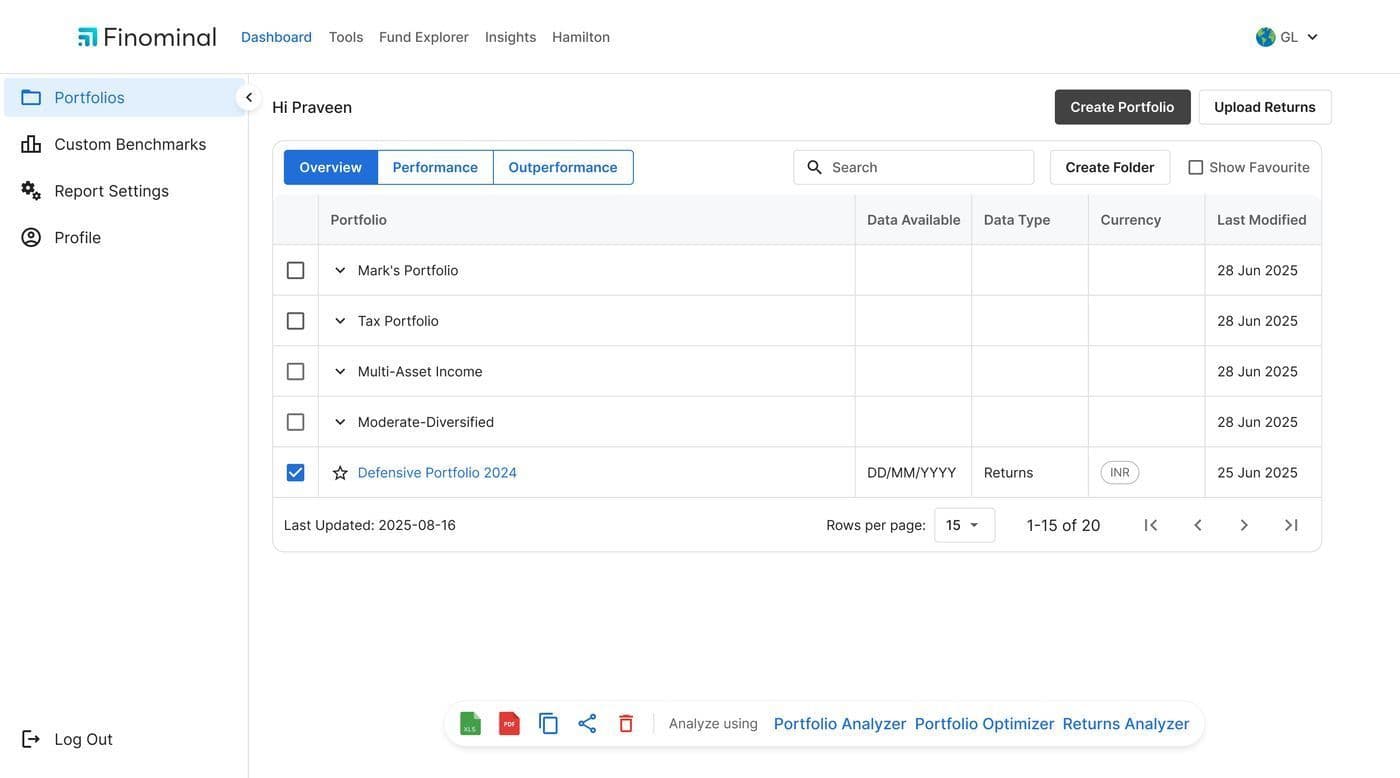Viewport: 1400px width, 778px height.
Task: Export selection as PDF file
Action: pyautogui.click(x=509, y=723)
